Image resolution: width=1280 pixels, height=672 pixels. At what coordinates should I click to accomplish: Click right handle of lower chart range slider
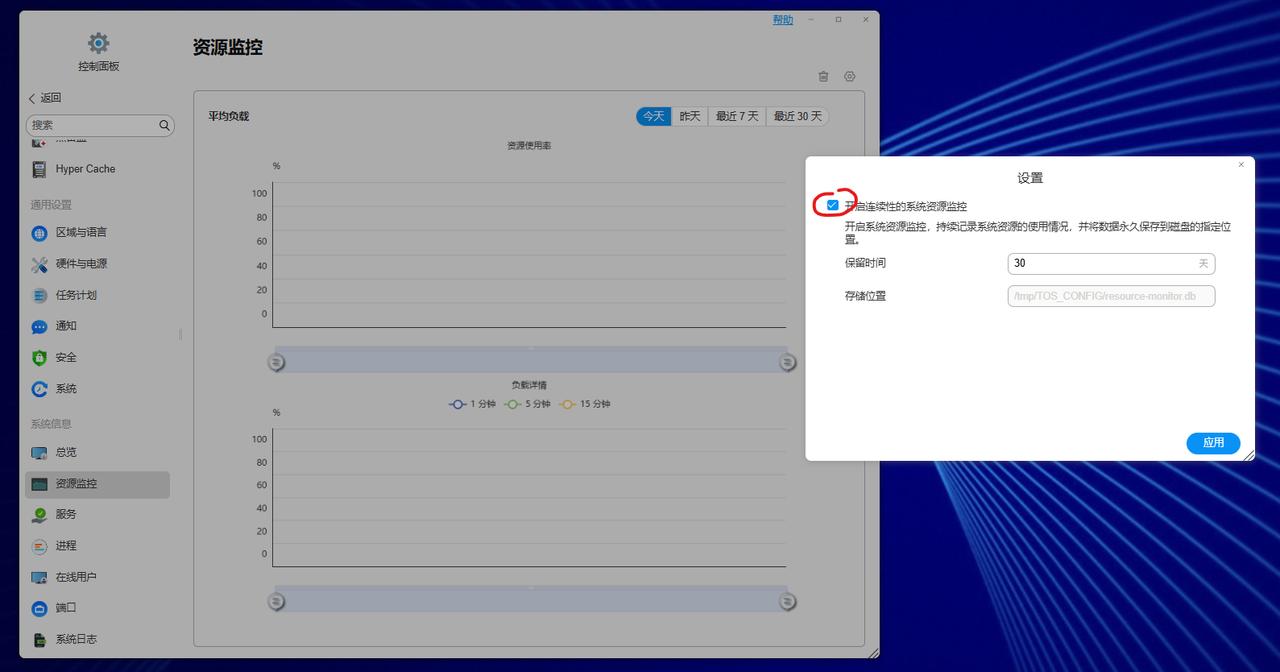788,601
